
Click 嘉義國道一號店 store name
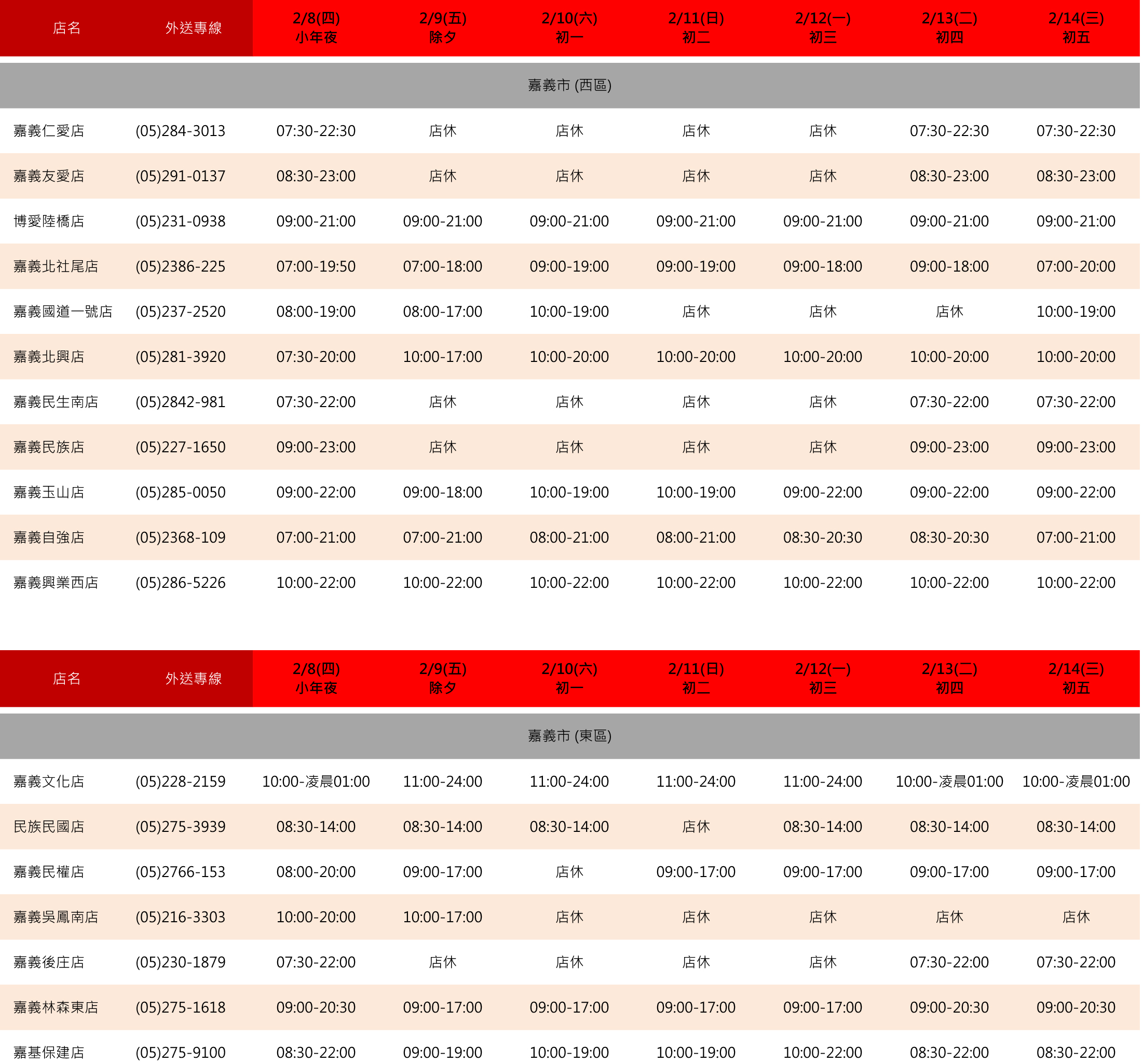[63, 312]
